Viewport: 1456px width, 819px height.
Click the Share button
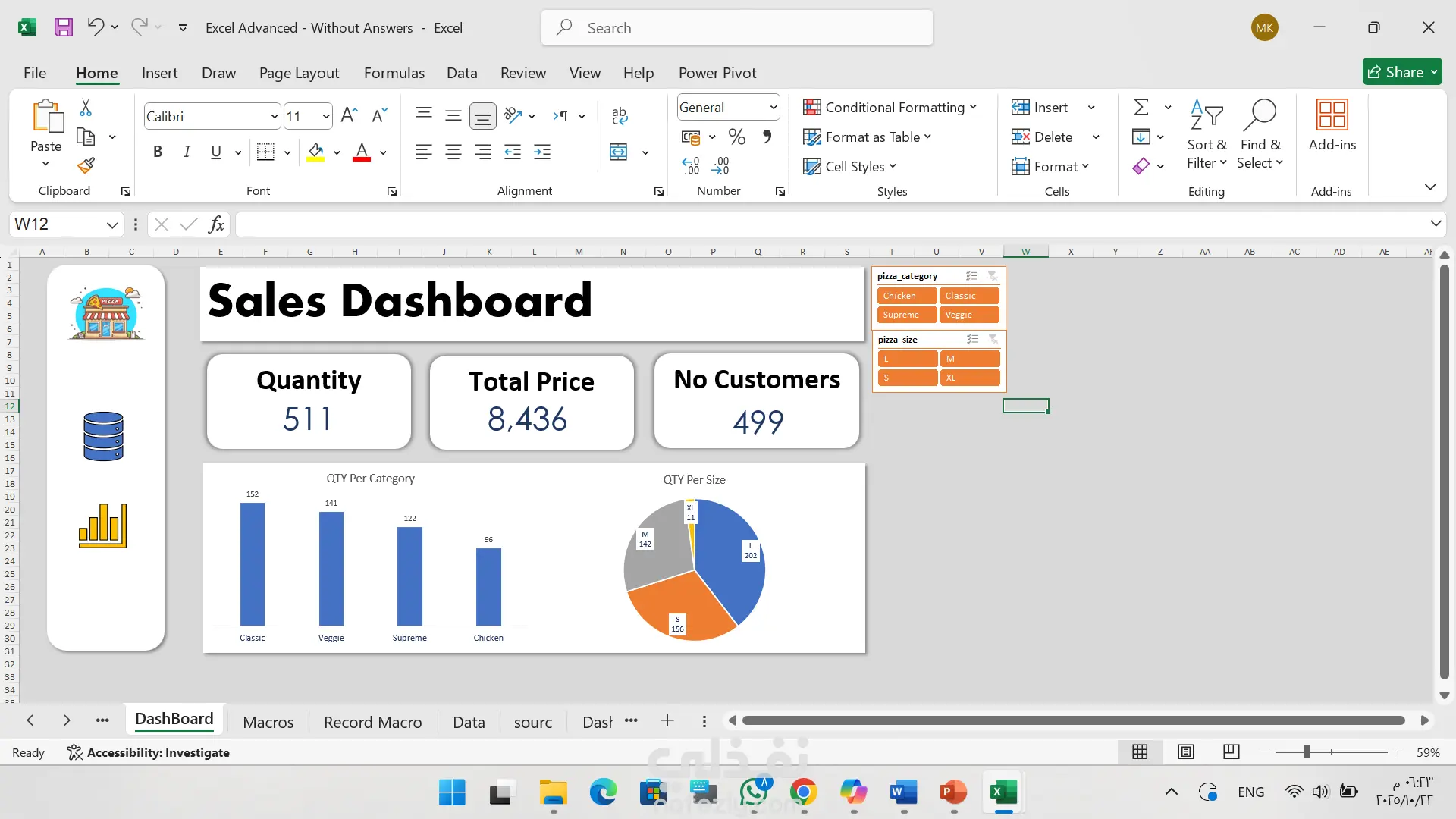tap(1395, 72)
